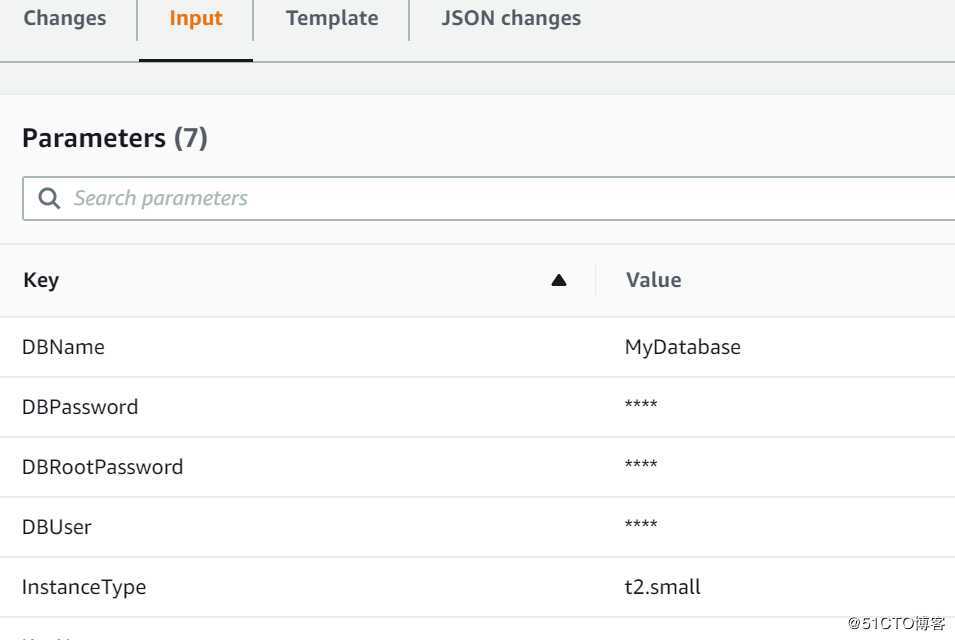The image size is (955, 640).
Task: Click masked value in DBPassword row
Action: pyautogui.click(x=641, y=404)
